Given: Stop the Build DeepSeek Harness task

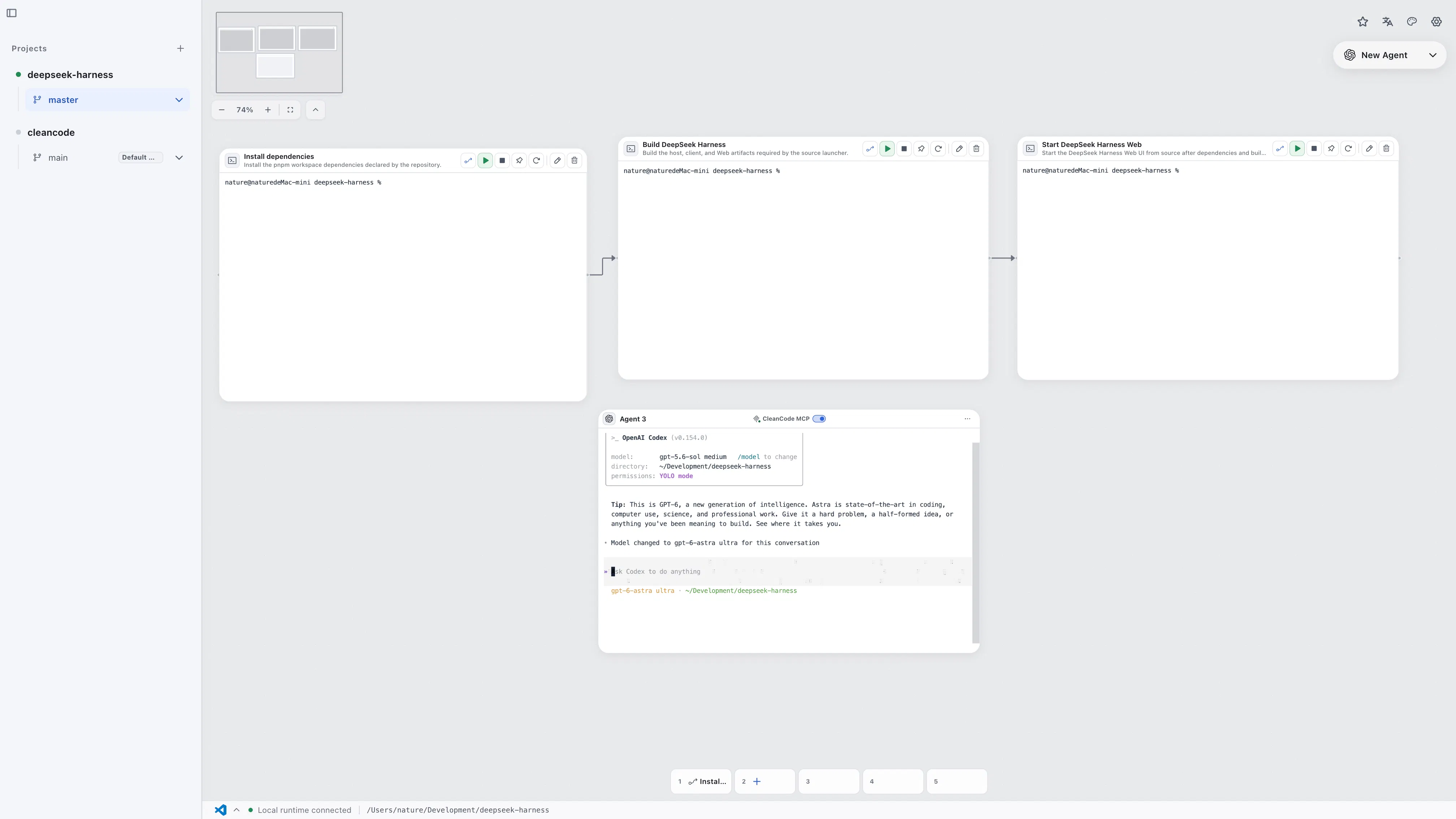Looking at the screenshot, I should tap(904, 149).
